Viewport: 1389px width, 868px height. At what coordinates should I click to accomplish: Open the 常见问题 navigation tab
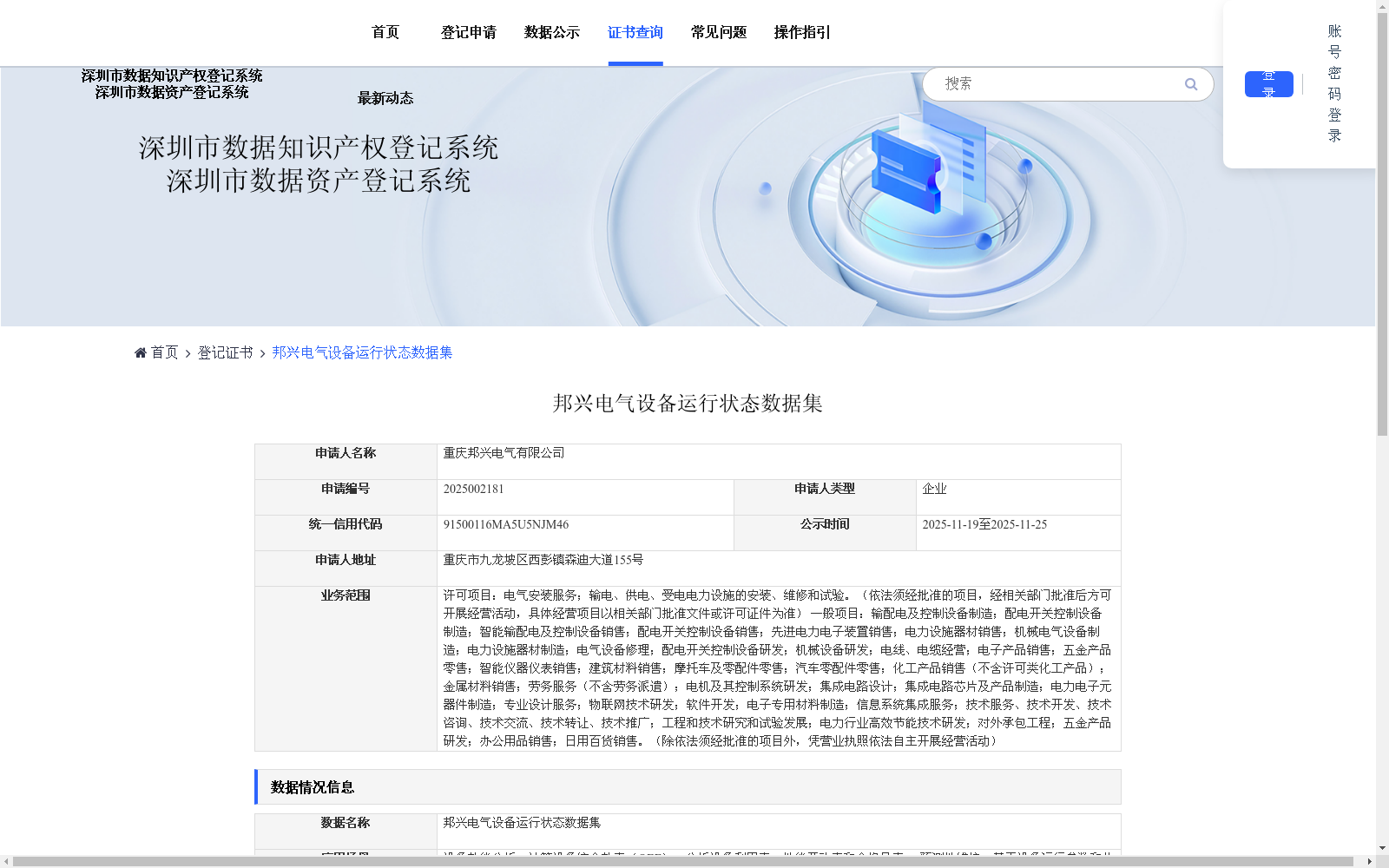(x=719, y=32)
